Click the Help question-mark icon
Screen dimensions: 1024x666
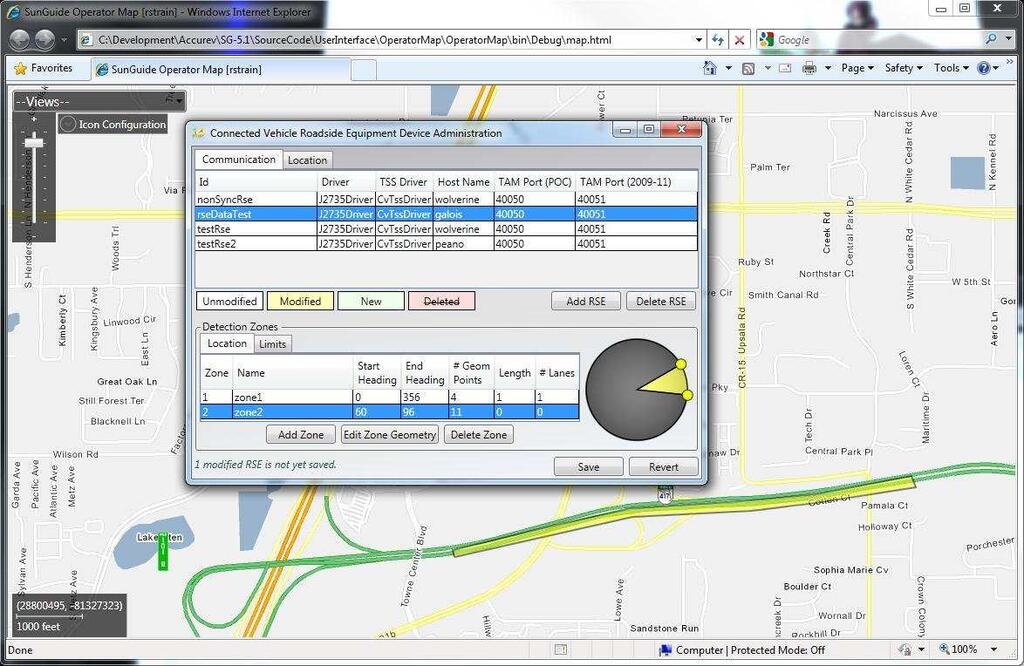(984, 67)
